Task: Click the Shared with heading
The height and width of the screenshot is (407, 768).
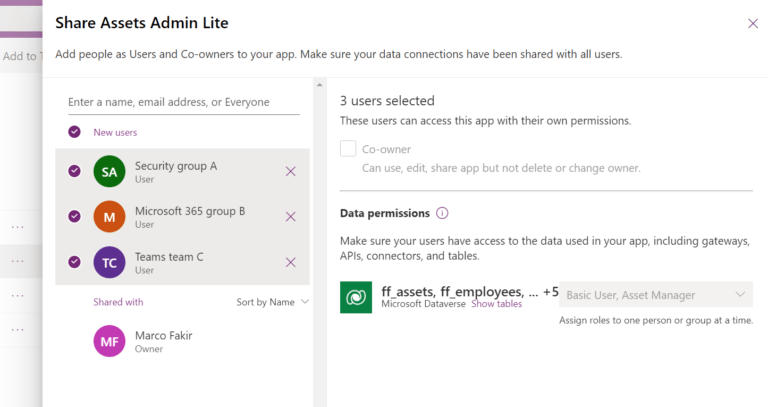Action: [x=118, y=302]
